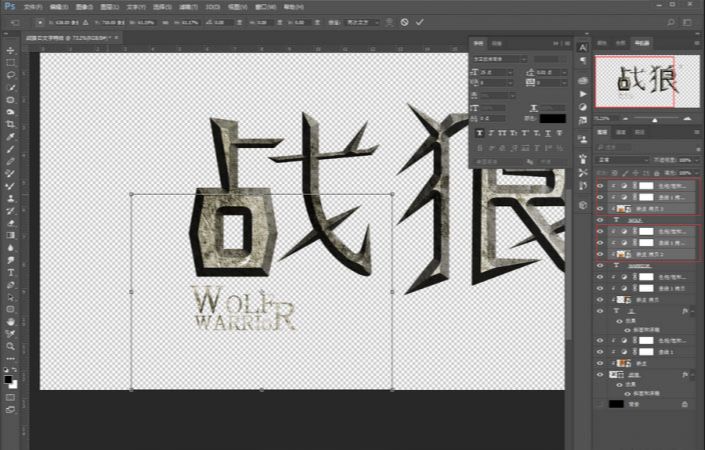Click the Navigator zoom slider handle
705x450 pixels.
coord(655,120)
